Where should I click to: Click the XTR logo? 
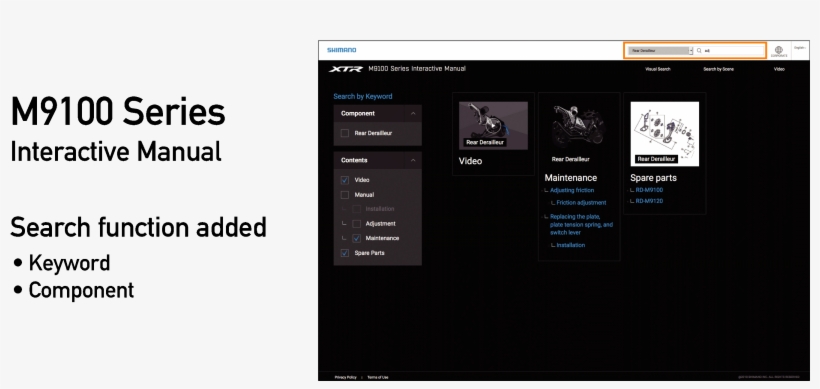tap(346, 69)
